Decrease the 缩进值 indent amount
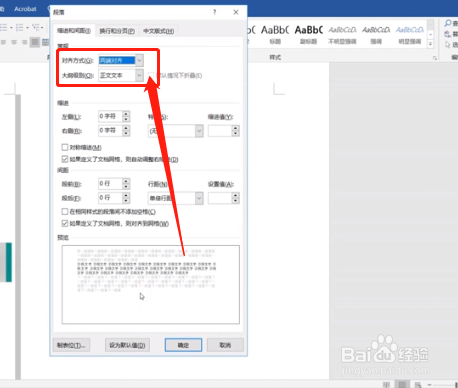This screenshot has width=458, height=388. pos(236,134)
